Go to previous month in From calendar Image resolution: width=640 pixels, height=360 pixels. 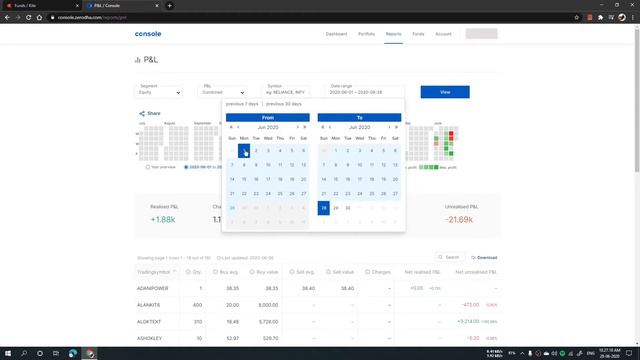tap(238, 127)
